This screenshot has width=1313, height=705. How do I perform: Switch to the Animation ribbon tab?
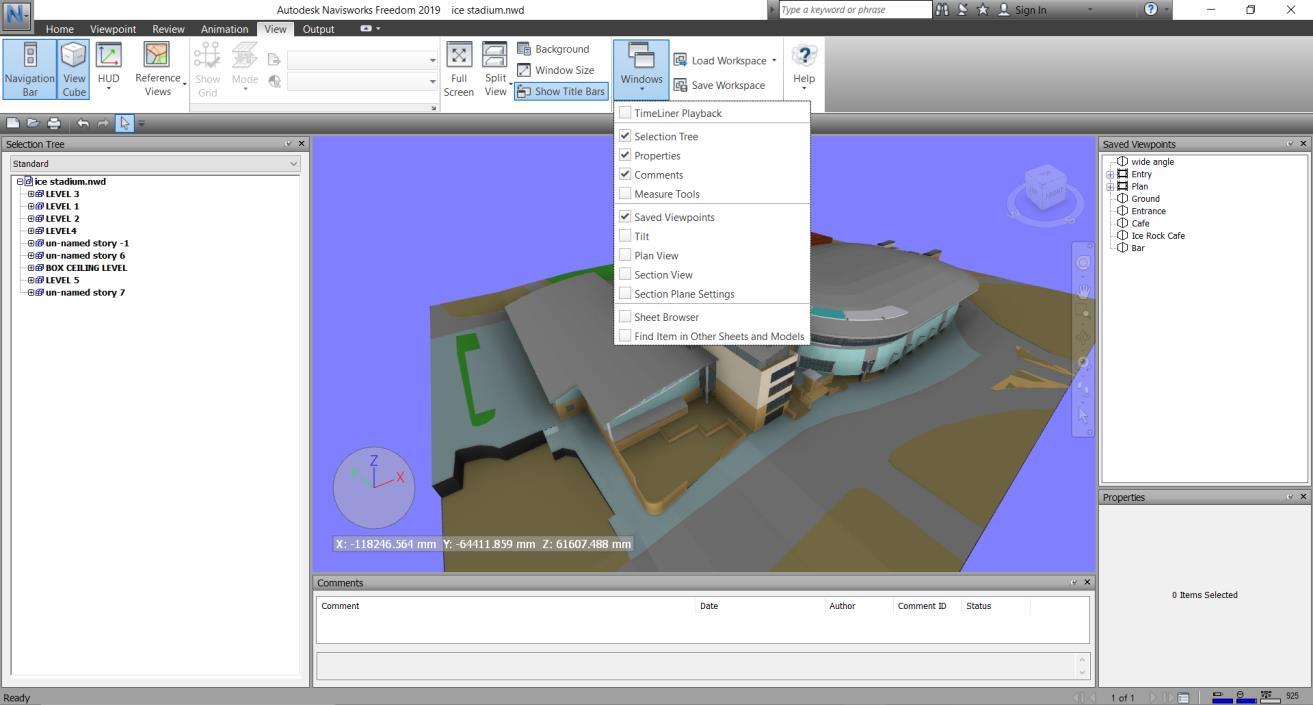point(224,29)
